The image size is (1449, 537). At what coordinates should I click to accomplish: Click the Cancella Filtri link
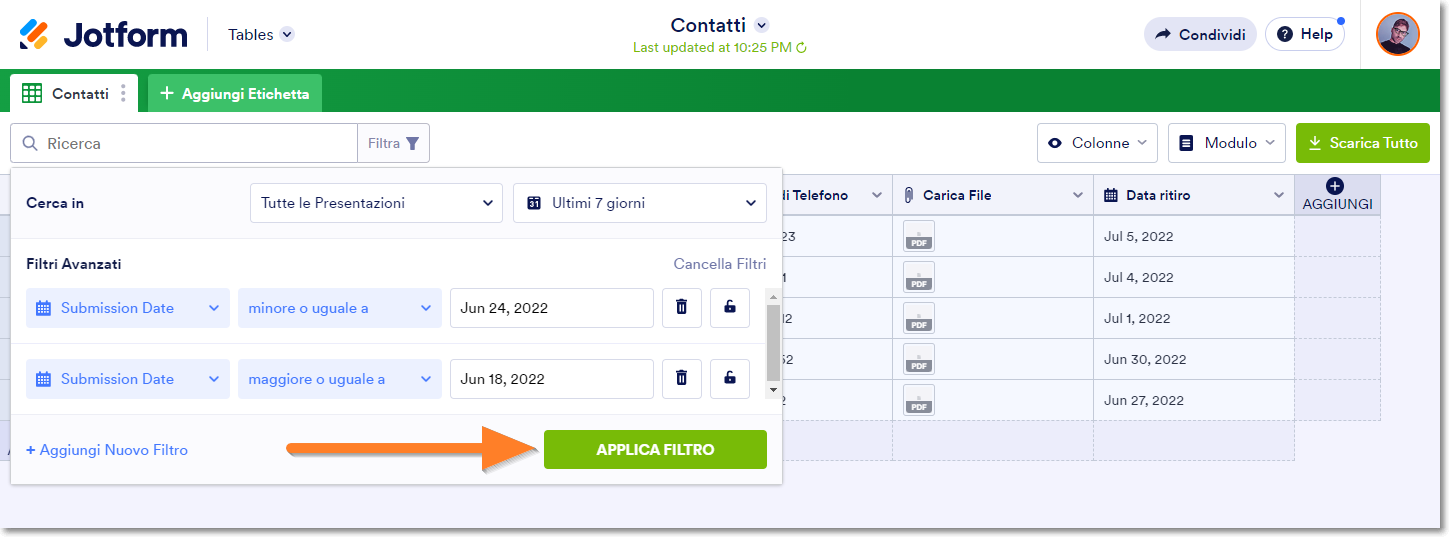[719, 265]
